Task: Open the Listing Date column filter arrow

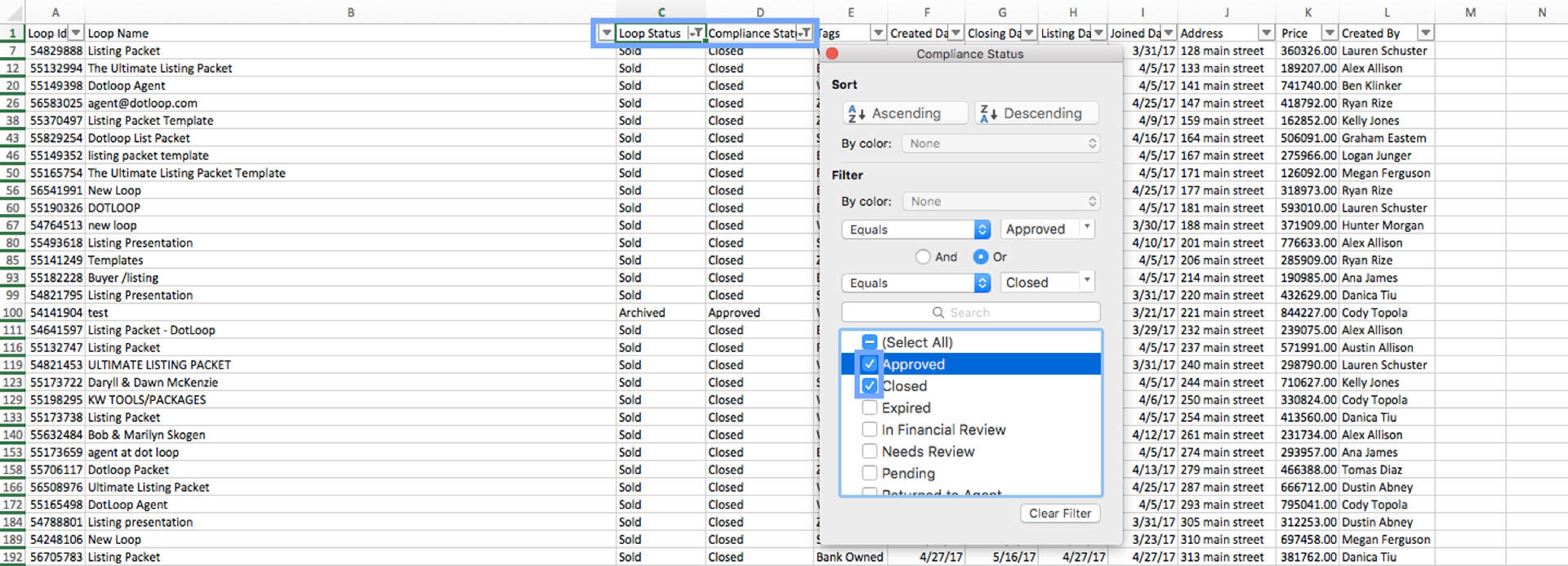Action: (x=1098, y=33)
